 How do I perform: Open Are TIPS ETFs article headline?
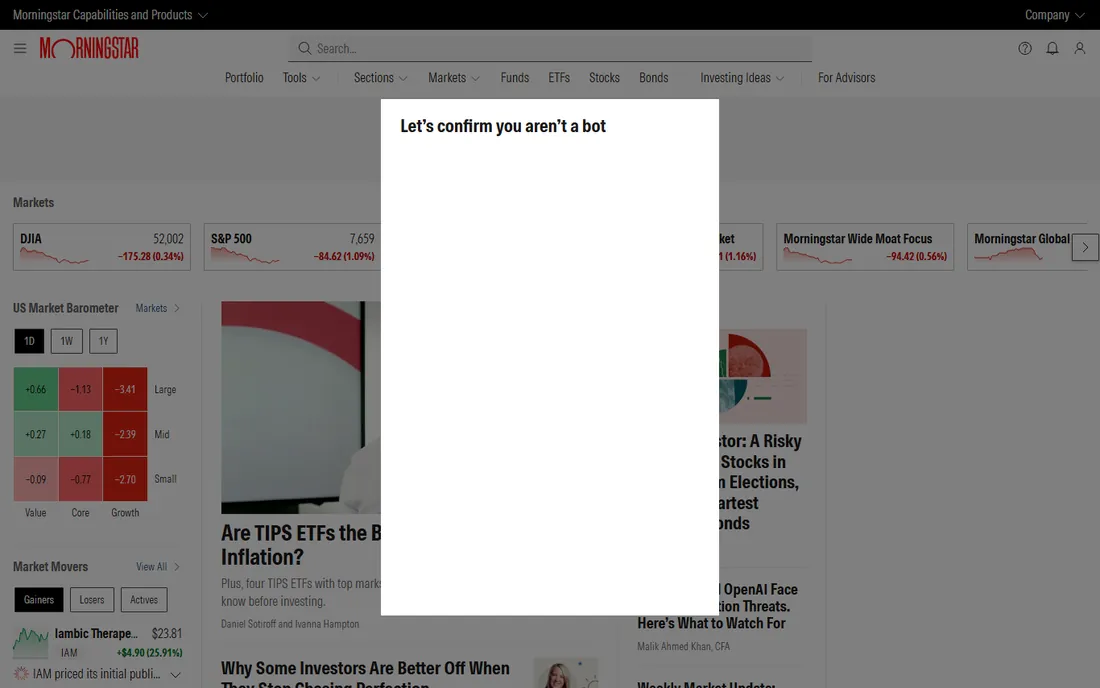click(x=301, y=545)
